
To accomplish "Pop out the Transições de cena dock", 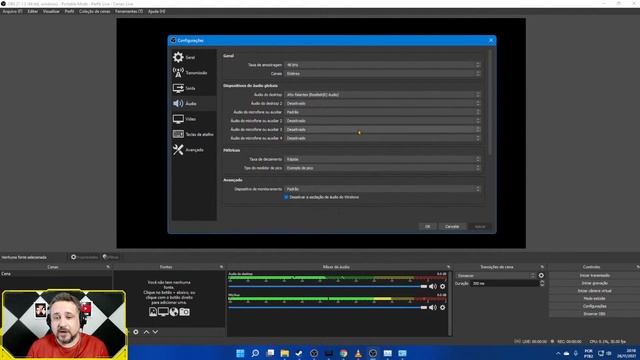I will [542, 267].
